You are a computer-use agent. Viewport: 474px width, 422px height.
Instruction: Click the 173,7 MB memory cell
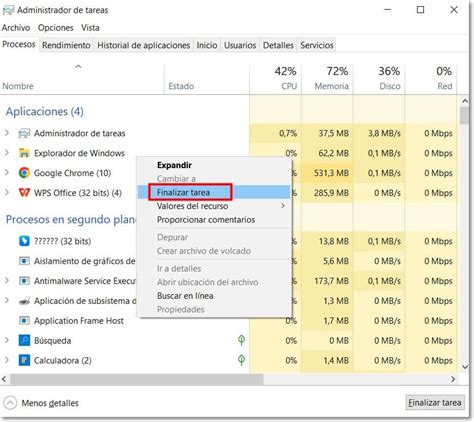pyautogui.click(x=327, y=281)
